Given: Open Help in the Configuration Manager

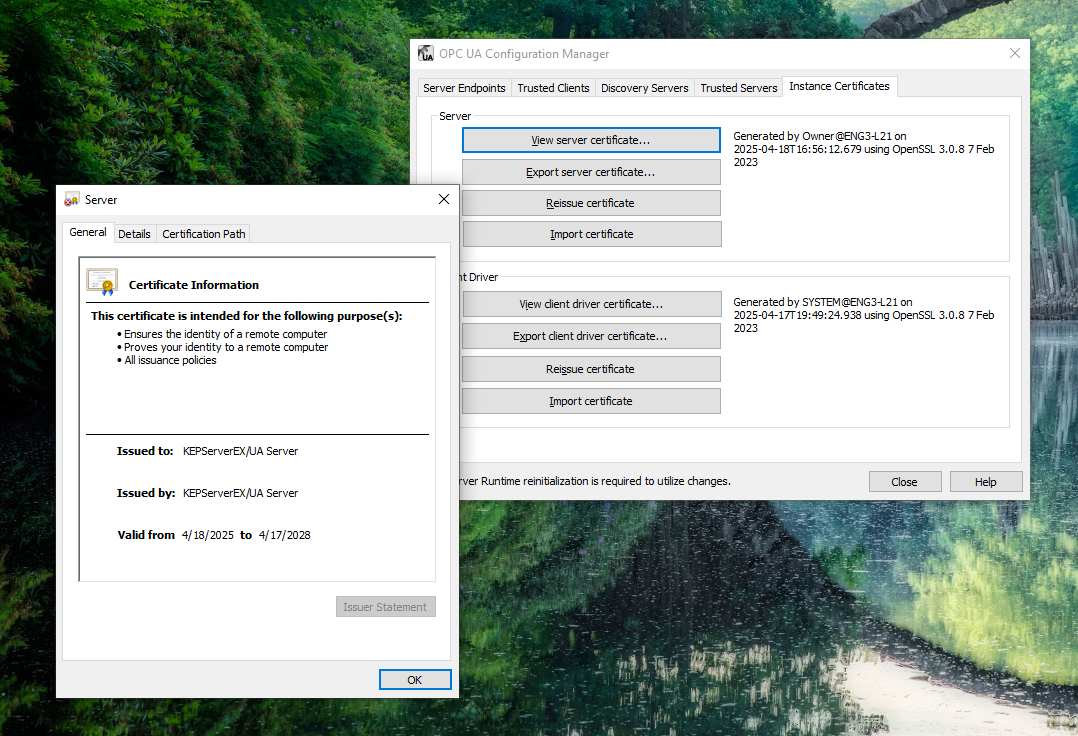Looking at the screenshot, I should pos(986,482).
